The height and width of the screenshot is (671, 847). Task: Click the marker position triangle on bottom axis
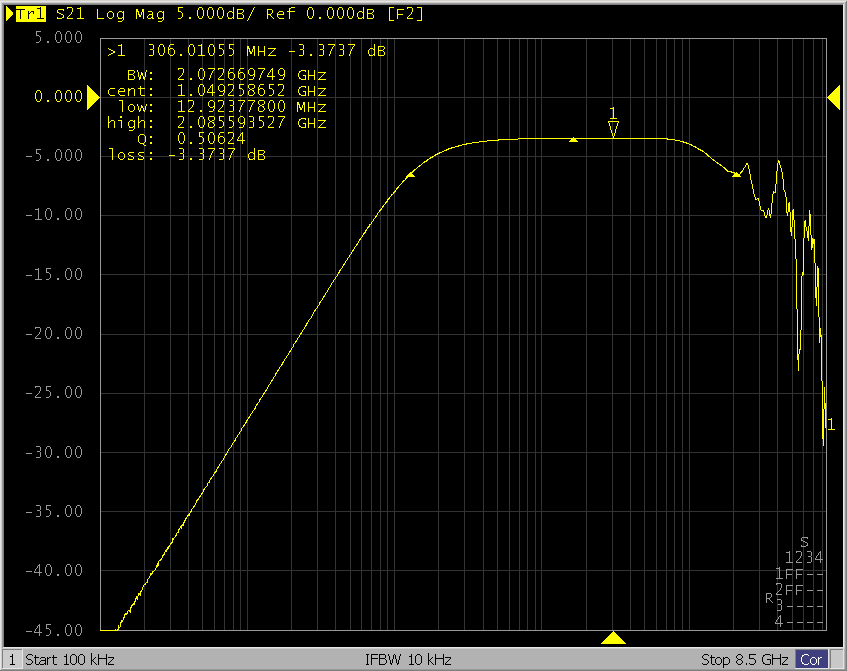(614, 638)
